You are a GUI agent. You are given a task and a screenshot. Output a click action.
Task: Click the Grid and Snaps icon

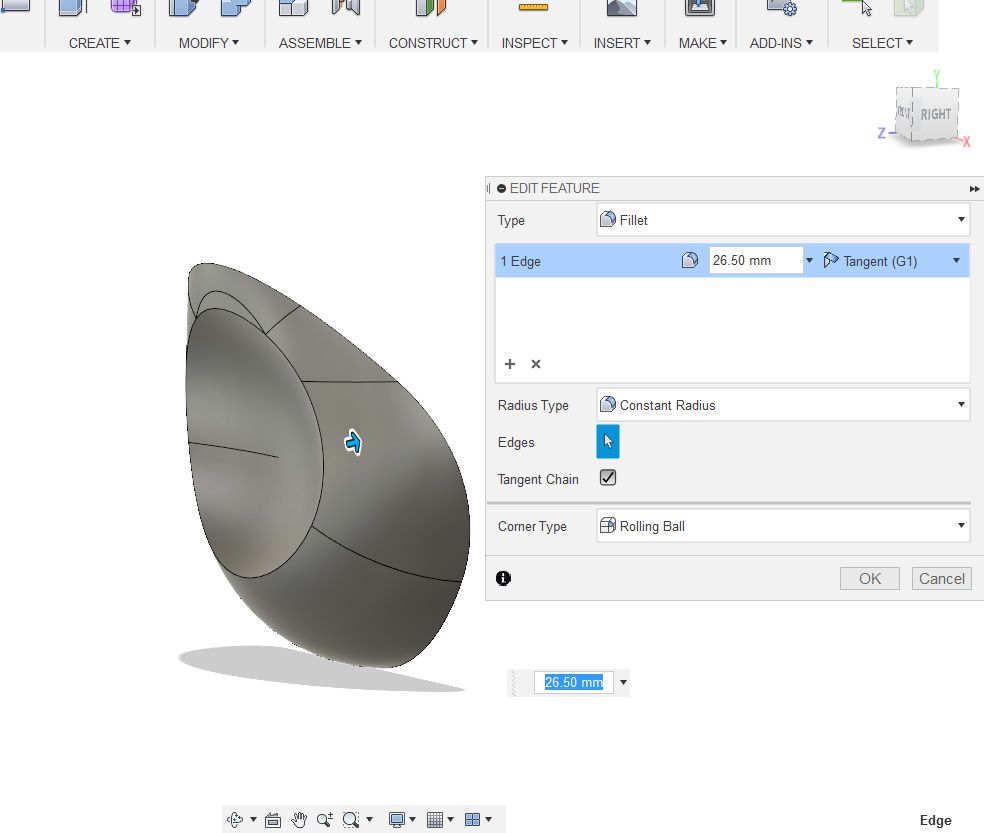[x=435, y=819]
